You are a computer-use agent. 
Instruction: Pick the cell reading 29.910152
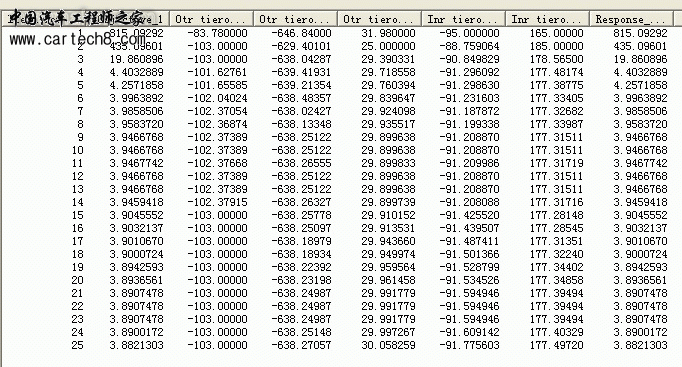tap(388, 216)
